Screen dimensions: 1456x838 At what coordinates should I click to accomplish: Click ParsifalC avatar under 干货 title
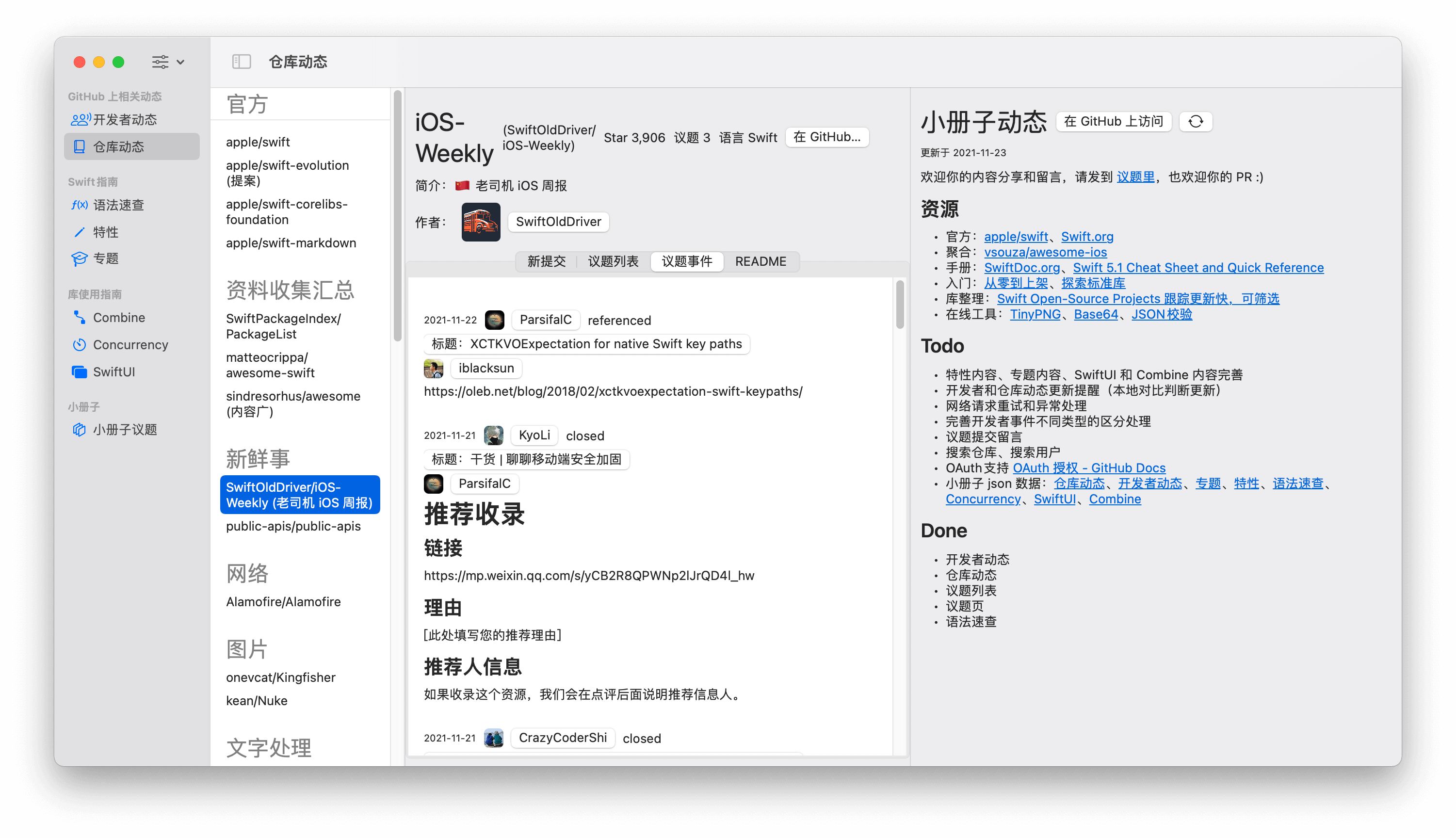433,483
